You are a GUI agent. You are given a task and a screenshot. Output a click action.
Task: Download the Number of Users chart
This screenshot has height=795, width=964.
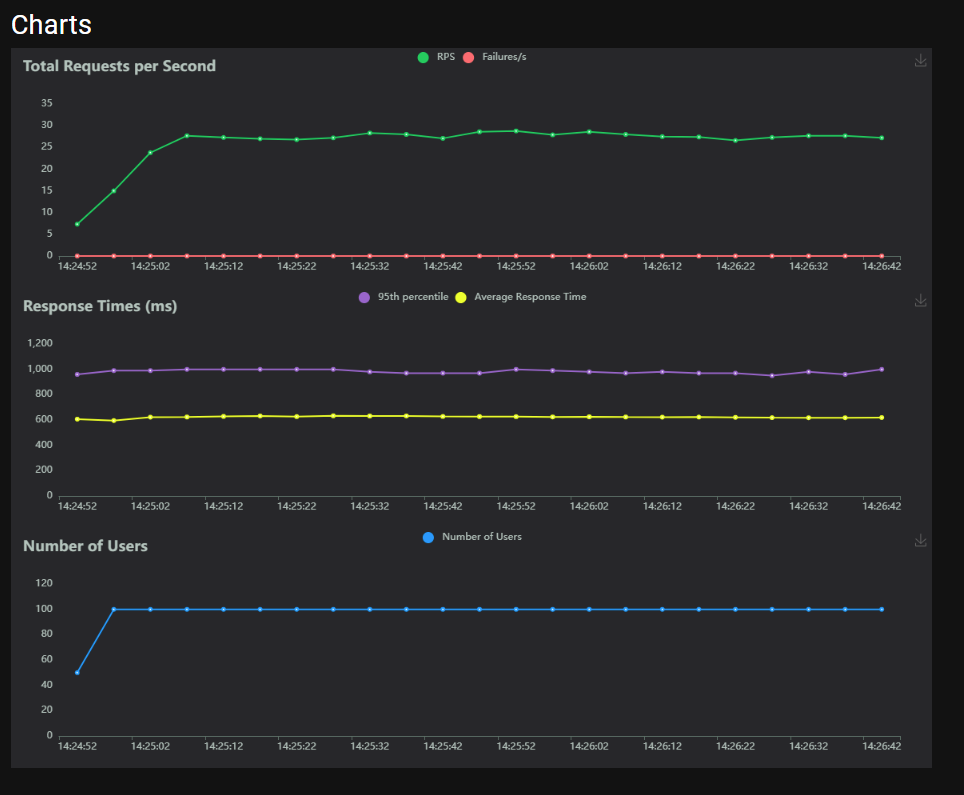point(920,541)
